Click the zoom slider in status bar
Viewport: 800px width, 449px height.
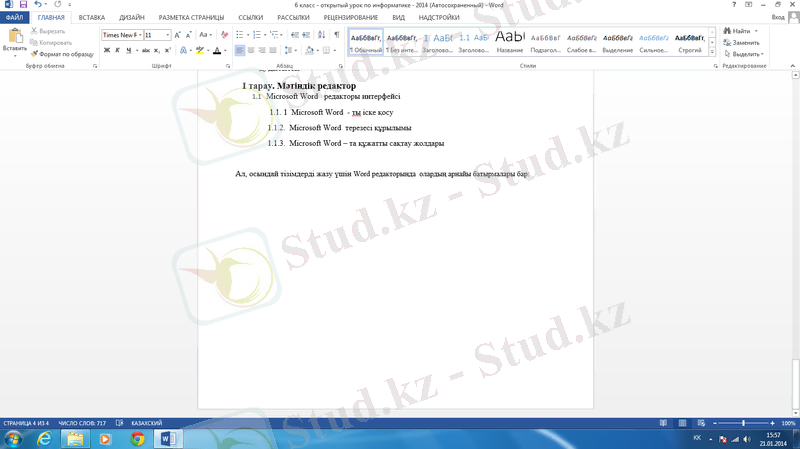[743, 424]
